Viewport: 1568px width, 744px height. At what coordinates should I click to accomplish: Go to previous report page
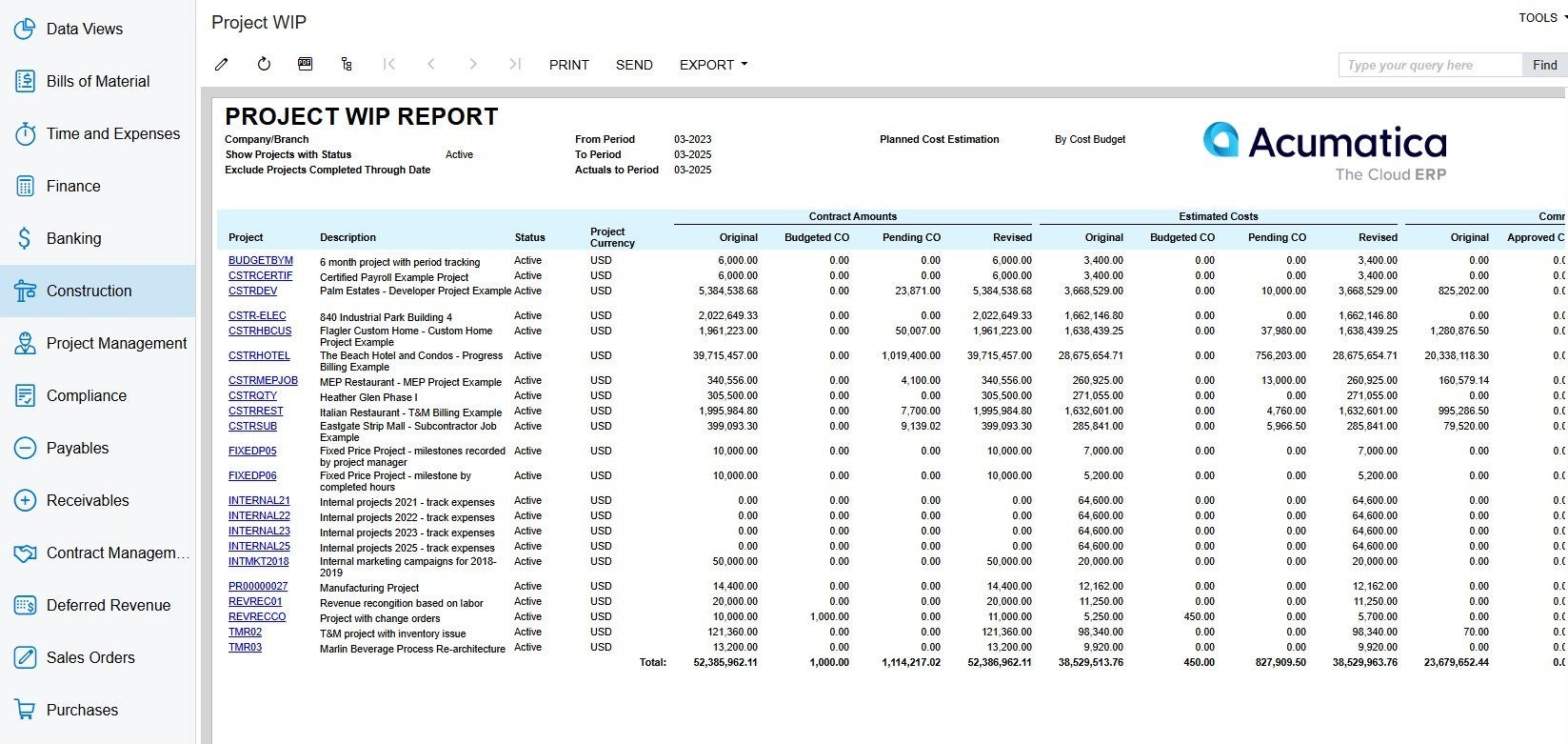click(431, 65)
